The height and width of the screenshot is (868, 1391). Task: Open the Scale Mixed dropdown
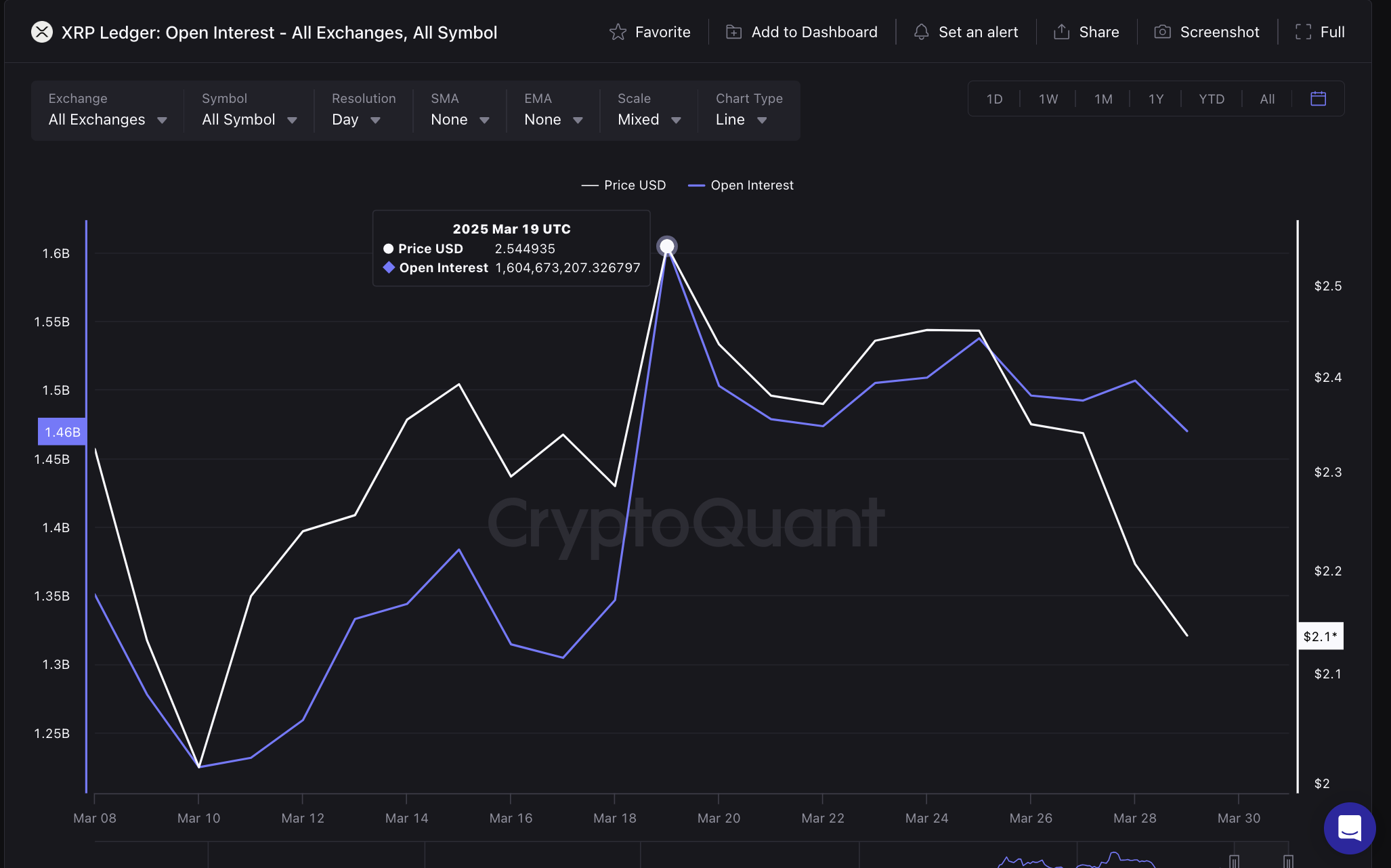click(649, 110)
